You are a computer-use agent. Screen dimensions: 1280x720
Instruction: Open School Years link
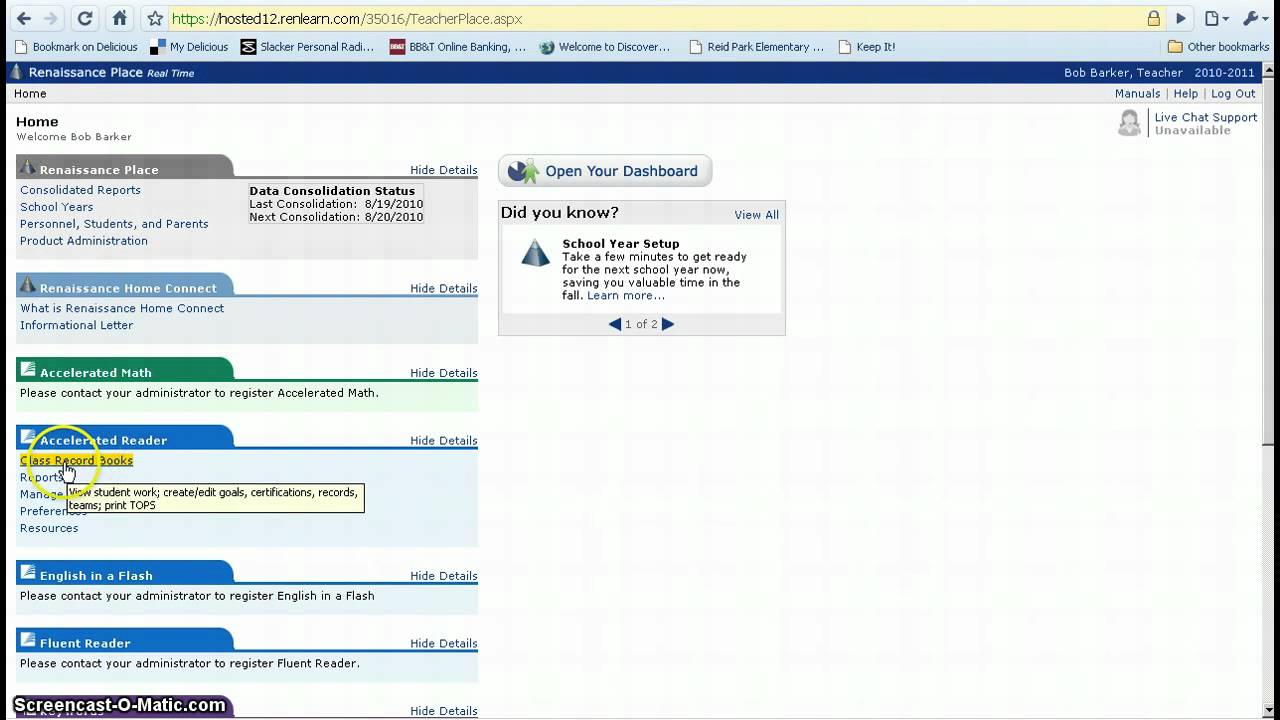56,207
